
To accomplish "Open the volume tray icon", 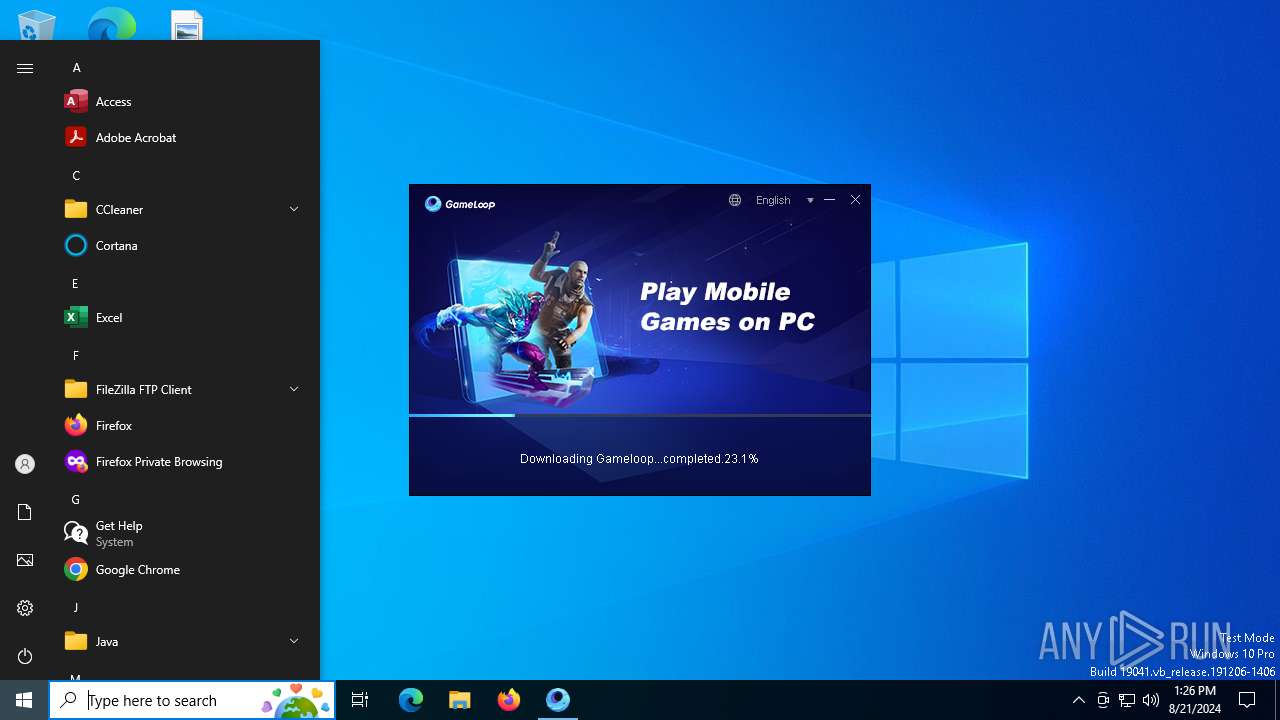I will 1151,700.
